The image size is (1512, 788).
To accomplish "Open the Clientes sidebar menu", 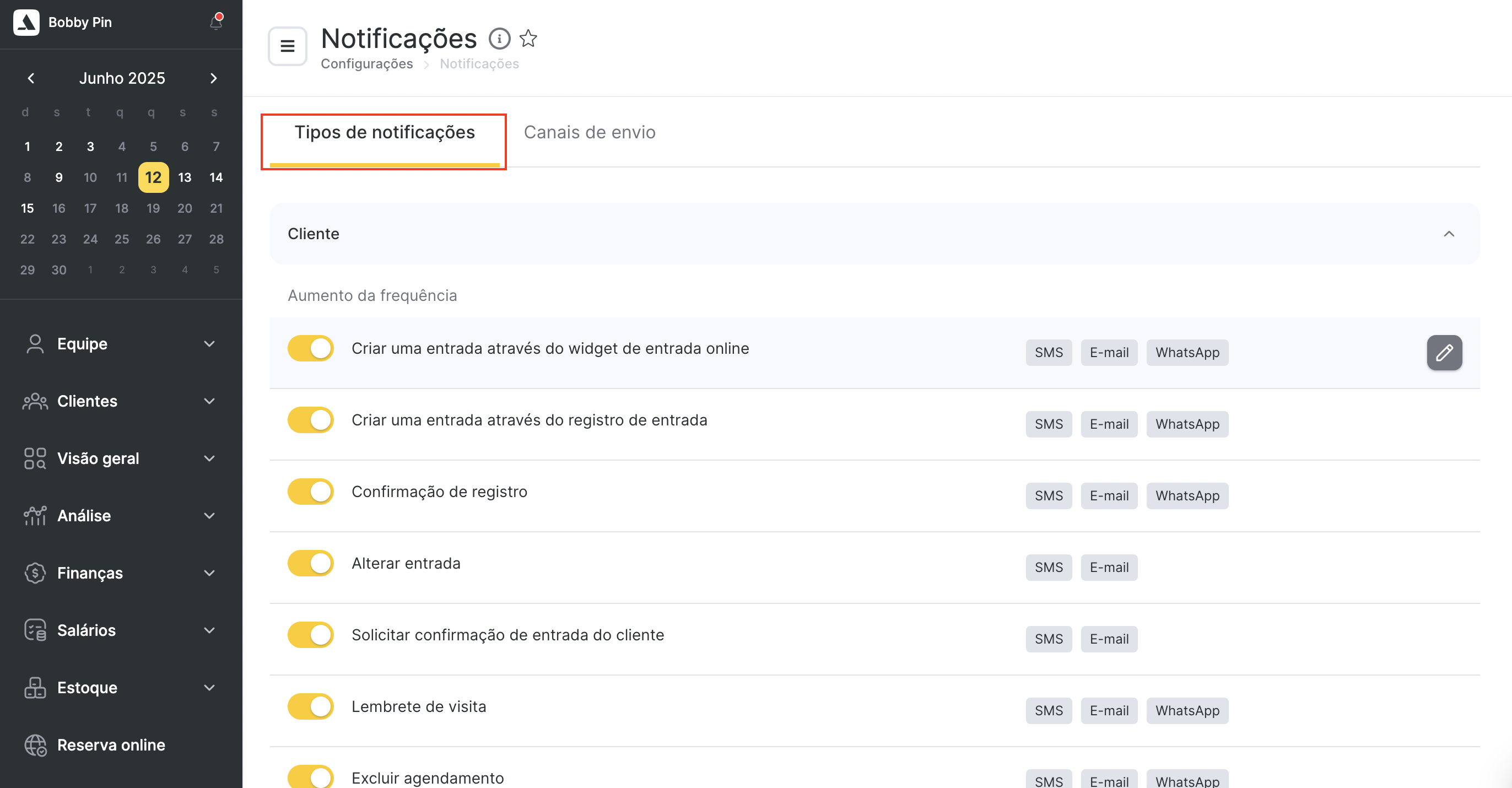I will click(121, 402).
